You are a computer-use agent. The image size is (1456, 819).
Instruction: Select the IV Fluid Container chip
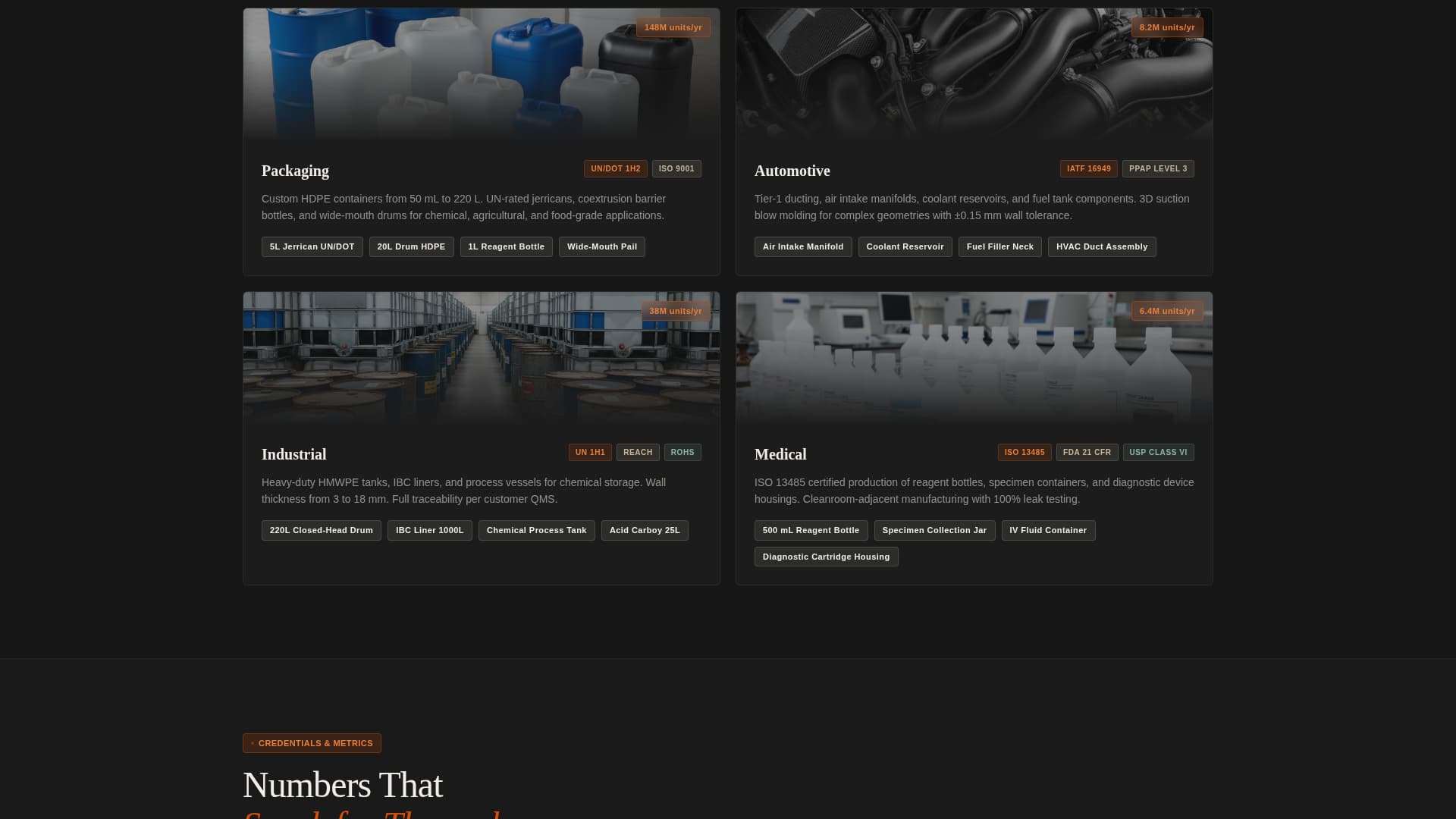(x=1048, y=530)
